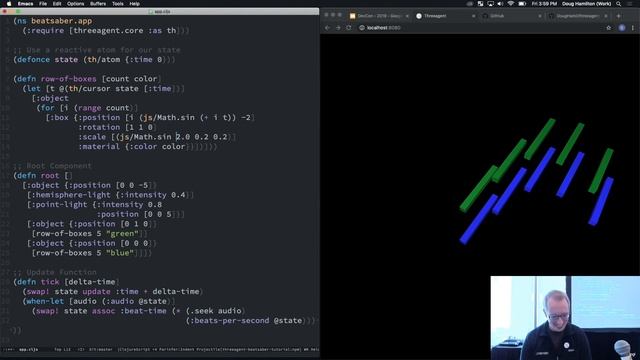This screenshot has width=640, height=360.
Task: Click ":material" keyword in the editor
Action: tap(99, 147)
